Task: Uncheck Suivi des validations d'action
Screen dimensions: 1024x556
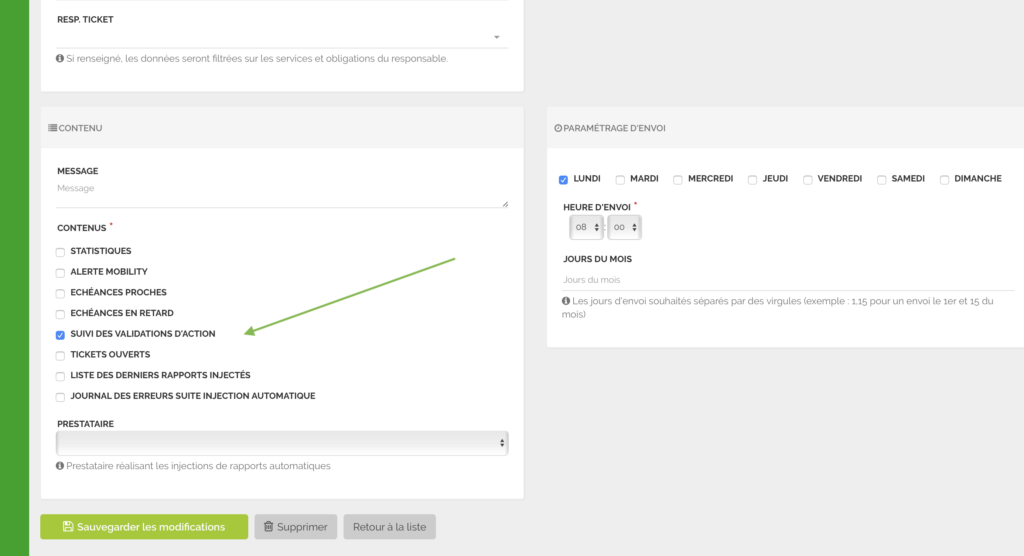Action: 61,335
